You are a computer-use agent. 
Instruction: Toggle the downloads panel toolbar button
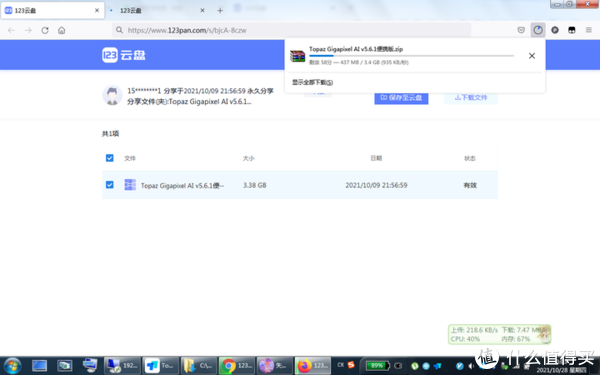(538, 30)
